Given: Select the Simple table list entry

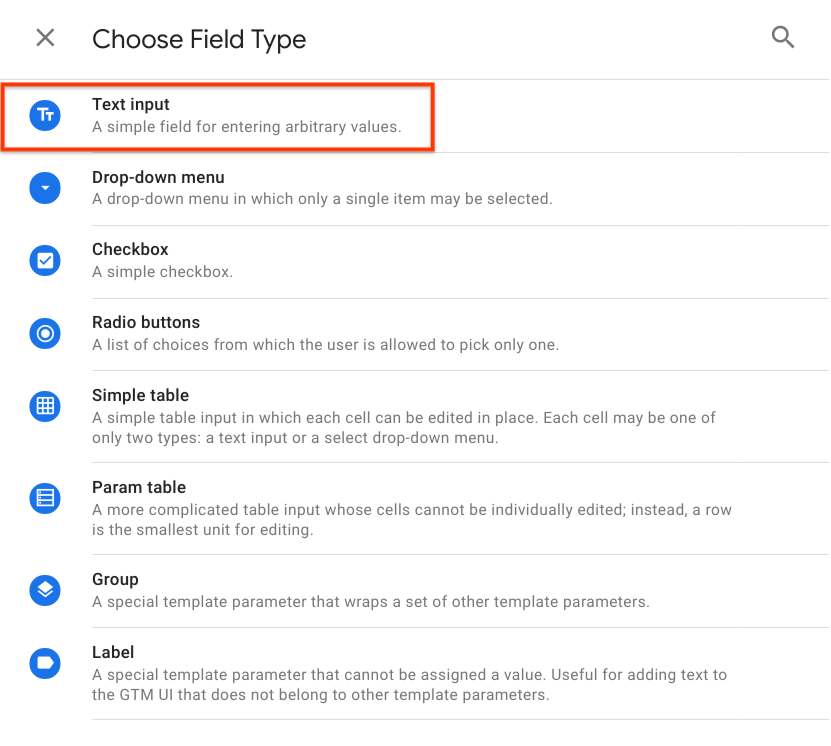Looking at the screenshot, I should click(300, 415).
